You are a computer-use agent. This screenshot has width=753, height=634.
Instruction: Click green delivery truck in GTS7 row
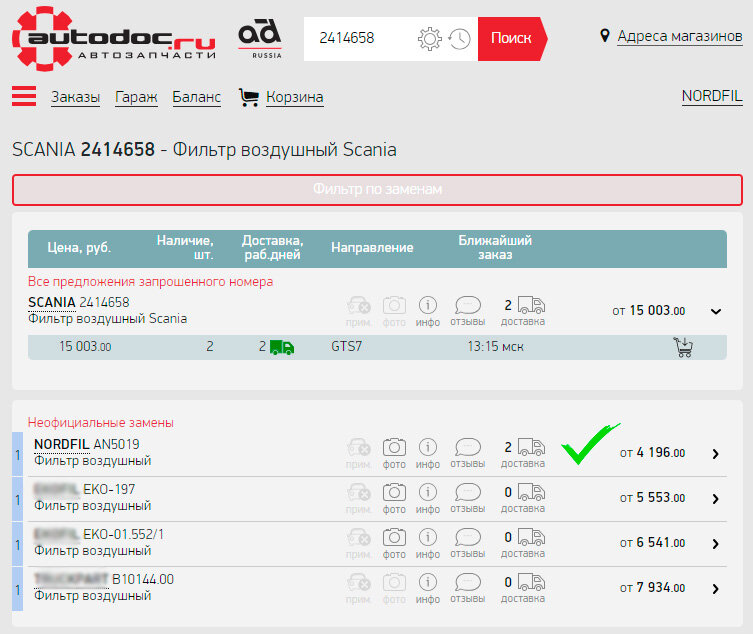click(282, 347)
